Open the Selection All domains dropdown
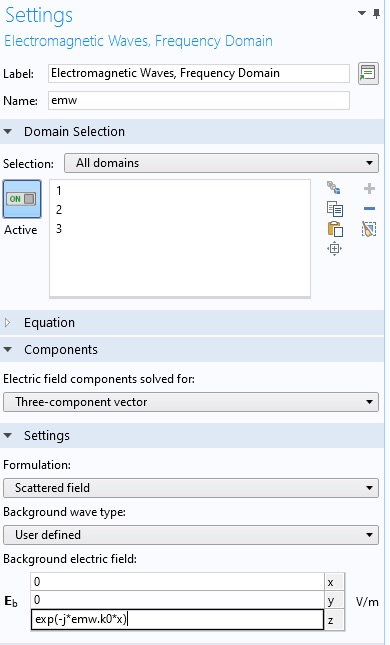The width and height of the screenshot is (390, 645). [221, 163]
